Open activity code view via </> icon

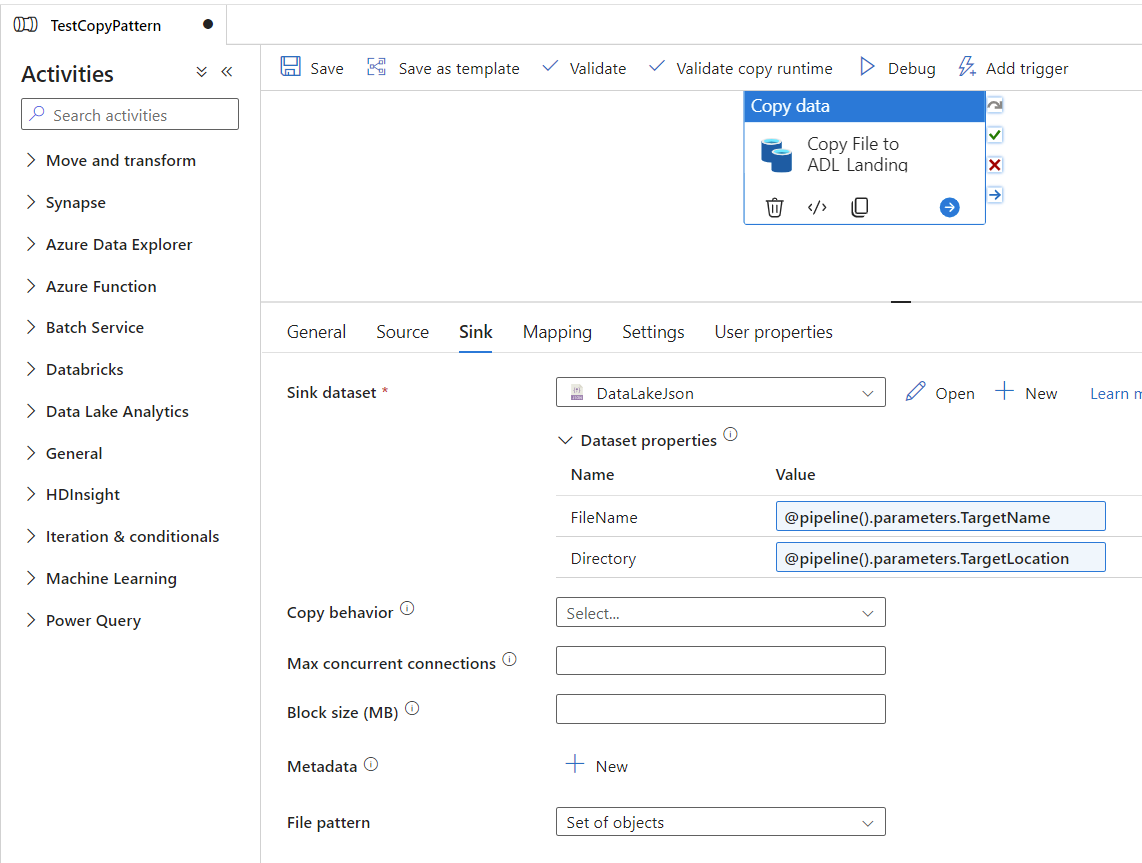[x=817, y=208]
